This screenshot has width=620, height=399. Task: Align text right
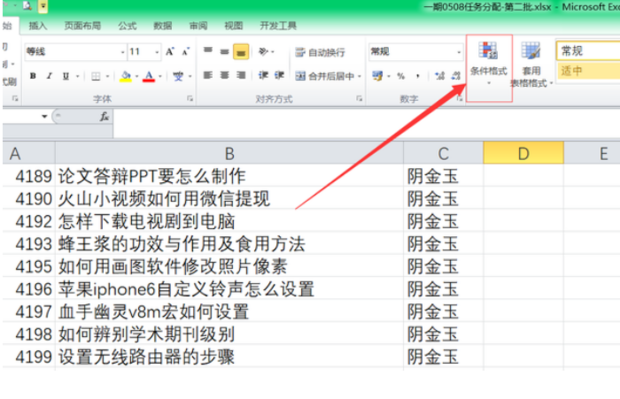point(241,75)
